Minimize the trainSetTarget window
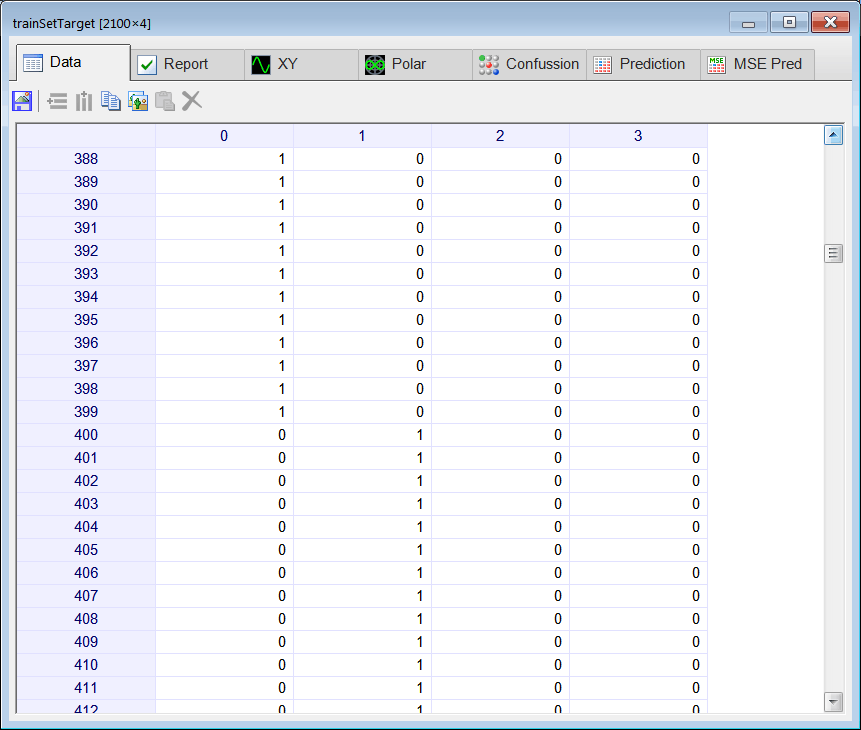This screenshot has width=861, height=730. pos(748,23)
